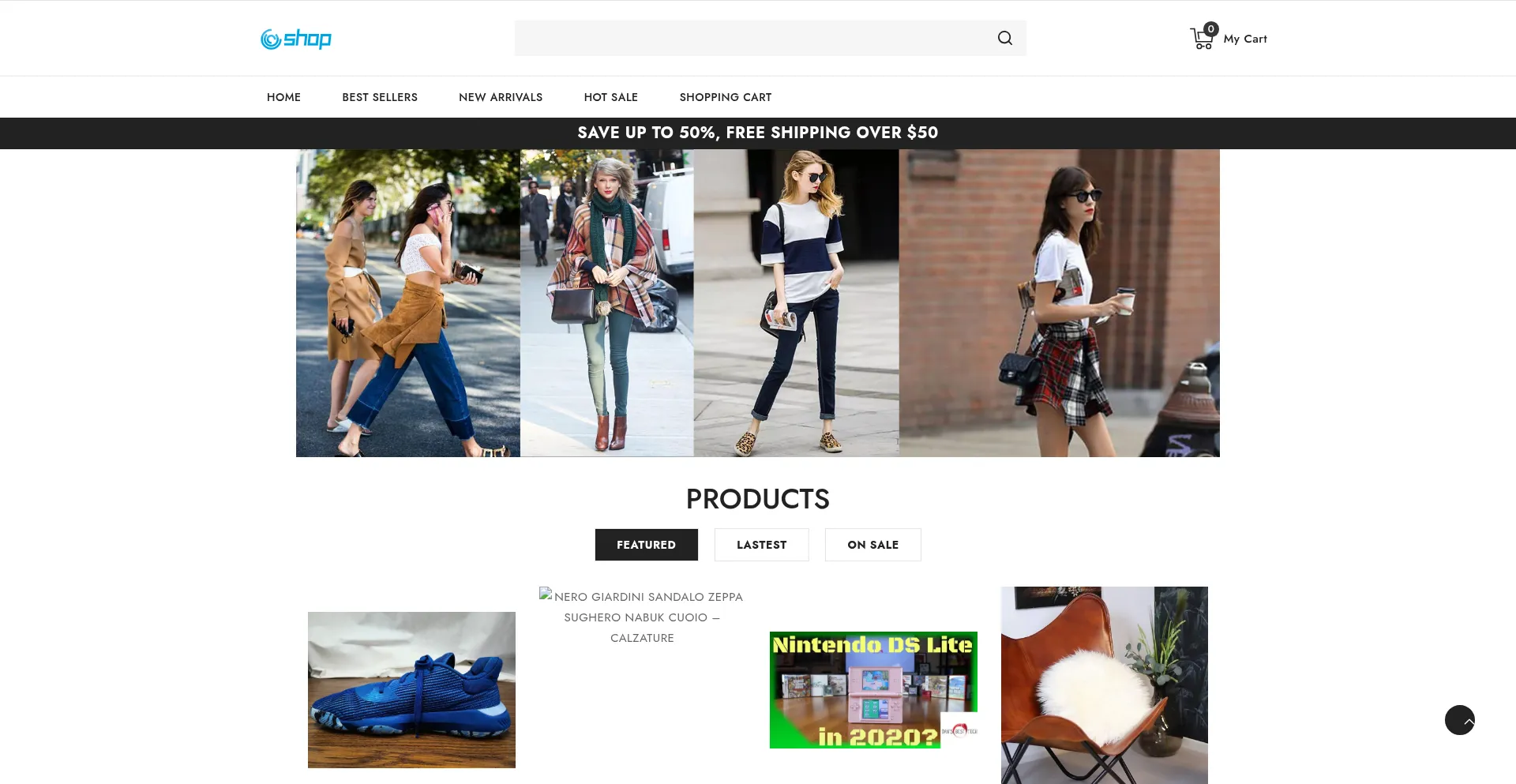The height and width of the screenshot is (784, 1516).
Task: Go to the HOME menu item
Action: (x=283, y=97)
